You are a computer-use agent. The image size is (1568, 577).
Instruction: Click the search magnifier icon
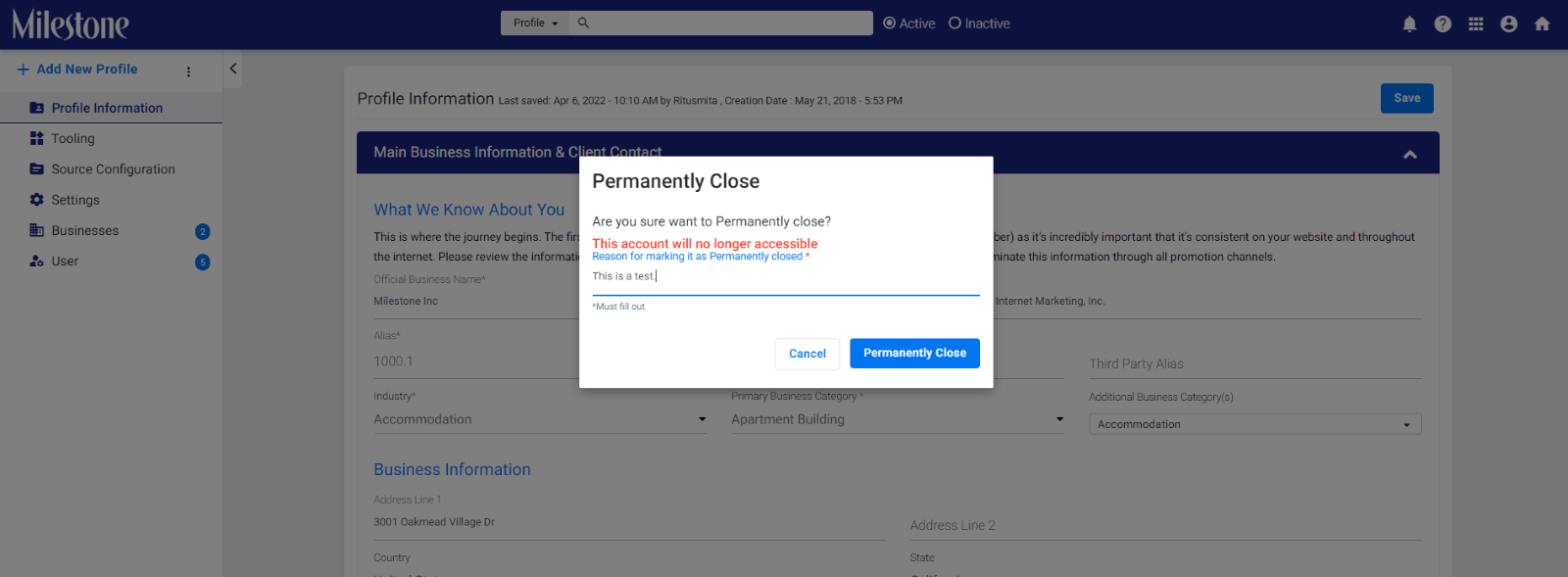[x=583, y=23]
